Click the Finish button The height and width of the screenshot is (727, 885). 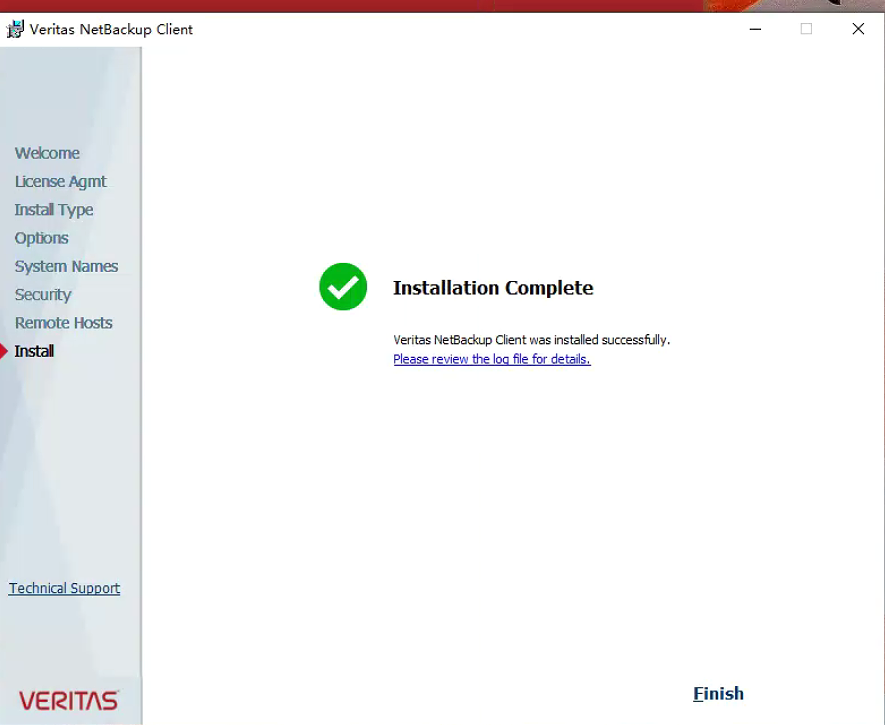point(718,693)
